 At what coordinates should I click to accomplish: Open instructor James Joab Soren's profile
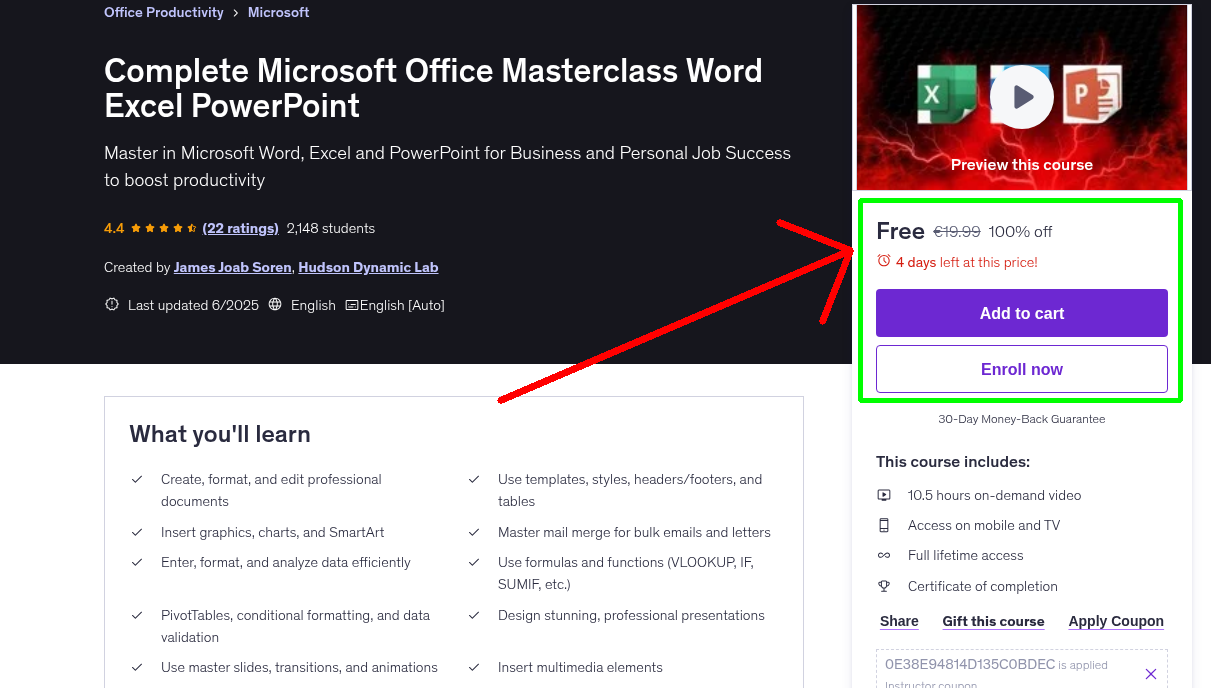233,267
